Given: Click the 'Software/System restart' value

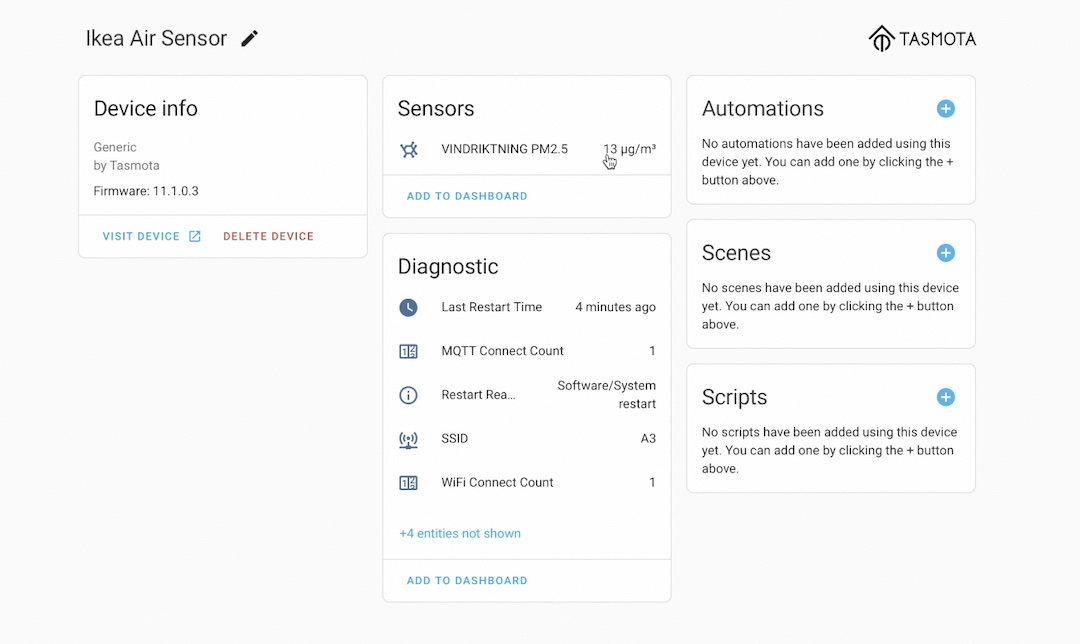Looking at the screenshot, I should point(606,395).
